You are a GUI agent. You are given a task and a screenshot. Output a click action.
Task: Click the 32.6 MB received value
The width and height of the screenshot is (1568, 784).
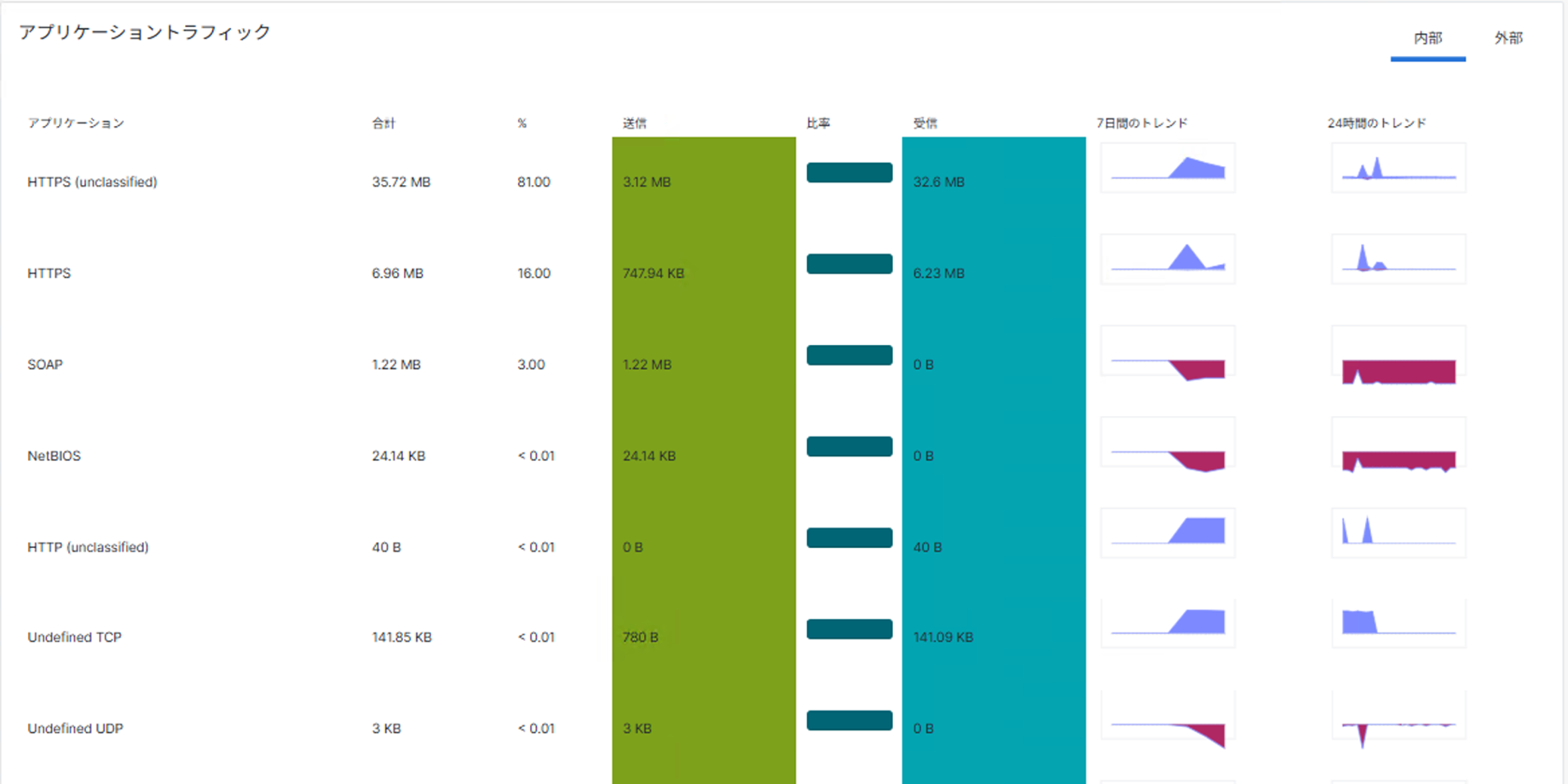tap(938, 182)
